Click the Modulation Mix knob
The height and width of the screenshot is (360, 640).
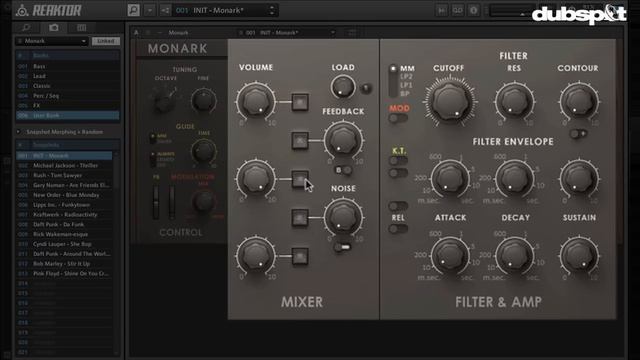[x=204, y=201]
